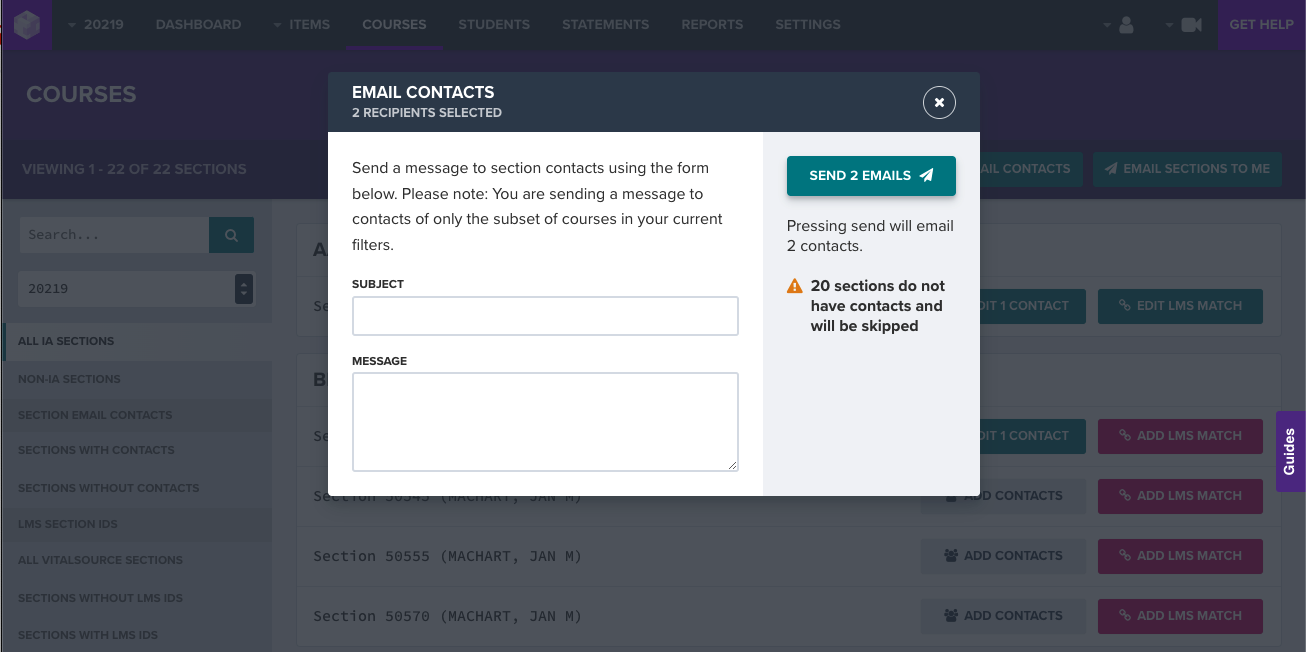The width and height of the screenshot is (1306, 652).
Task: Click Add LMS Match for section 50555
Action: (1180, 556)
